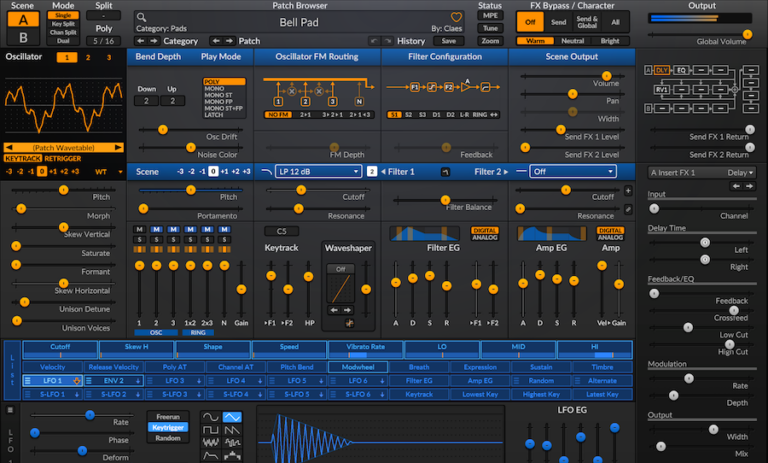Select the triangle LFO waveform icon

pos(232,417)
